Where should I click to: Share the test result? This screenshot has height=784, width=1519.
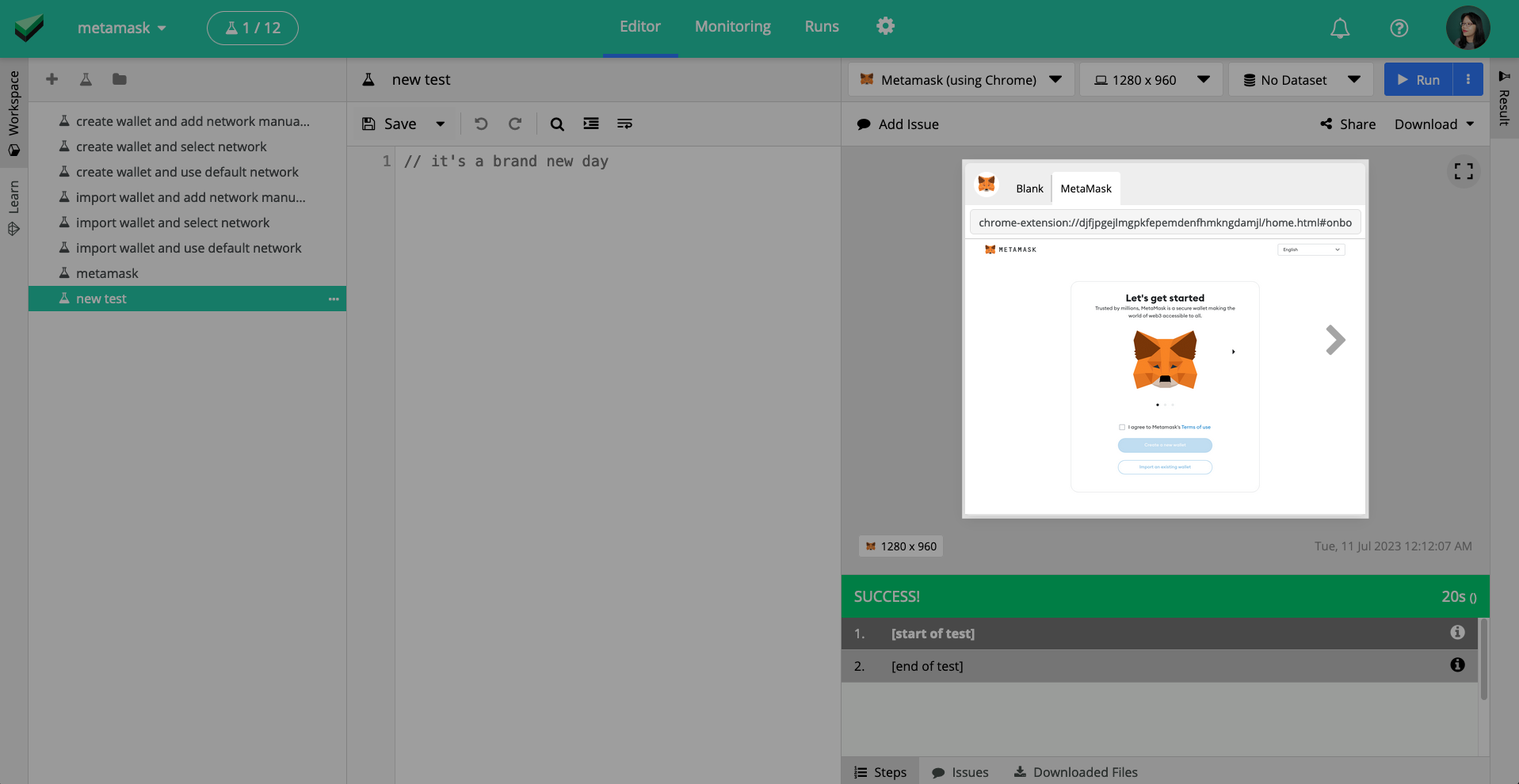pos(1348,124)
